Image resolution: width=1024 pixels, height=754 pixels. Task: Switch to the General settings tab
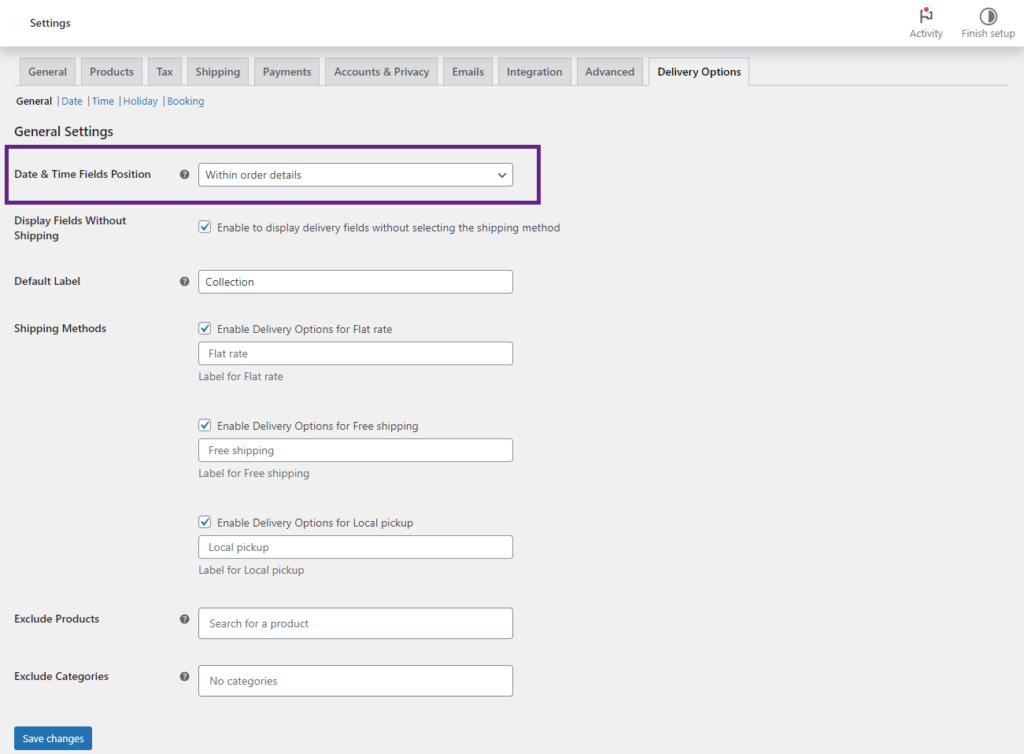click(47, 72)
